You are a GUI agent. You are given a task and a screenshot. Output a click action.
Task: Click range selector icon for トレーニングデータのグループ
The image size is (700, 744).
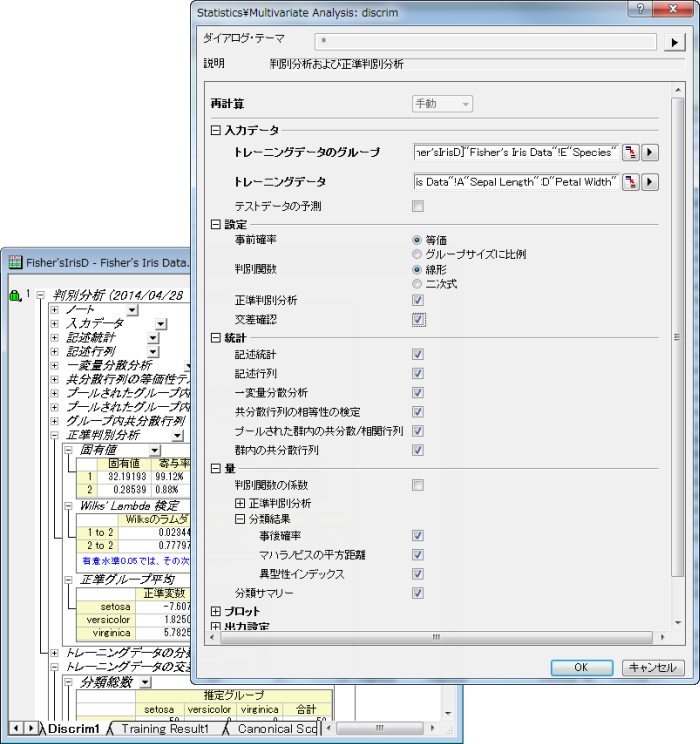(631, 152)
